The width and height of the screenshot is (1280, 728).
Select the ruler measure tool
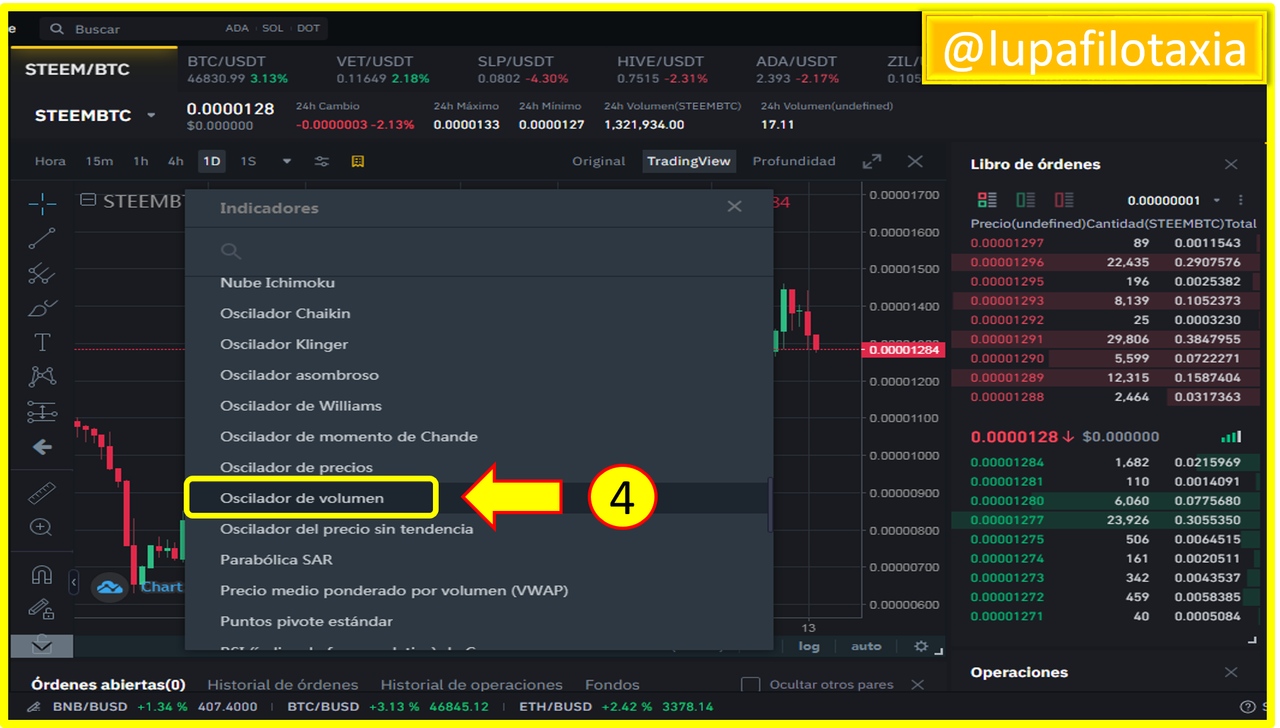42,493
